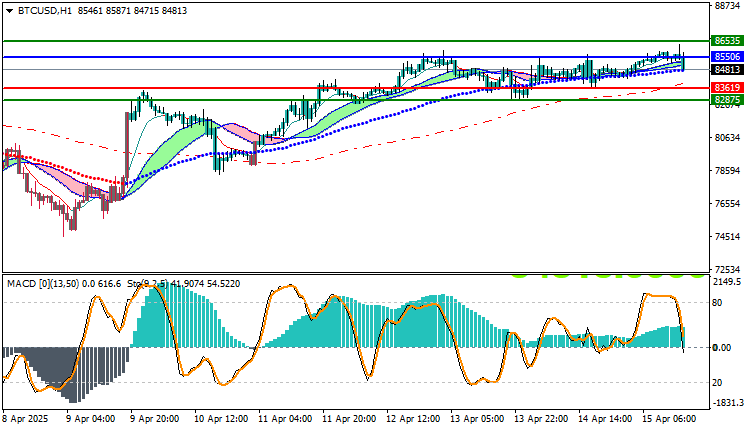
Task: Click the -1831.3 indicator scale value
Action: pos(728,403)
